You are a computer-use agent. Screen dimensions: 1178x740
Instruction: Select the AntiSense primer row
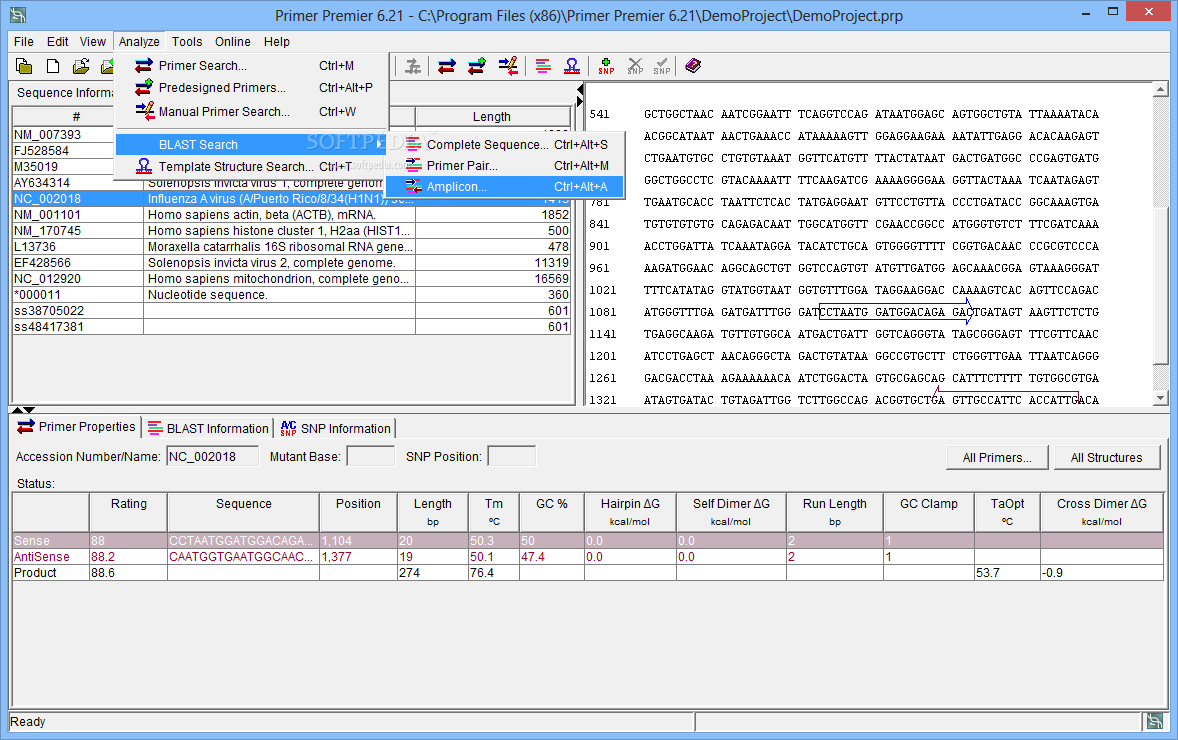(x=587, y=557)
